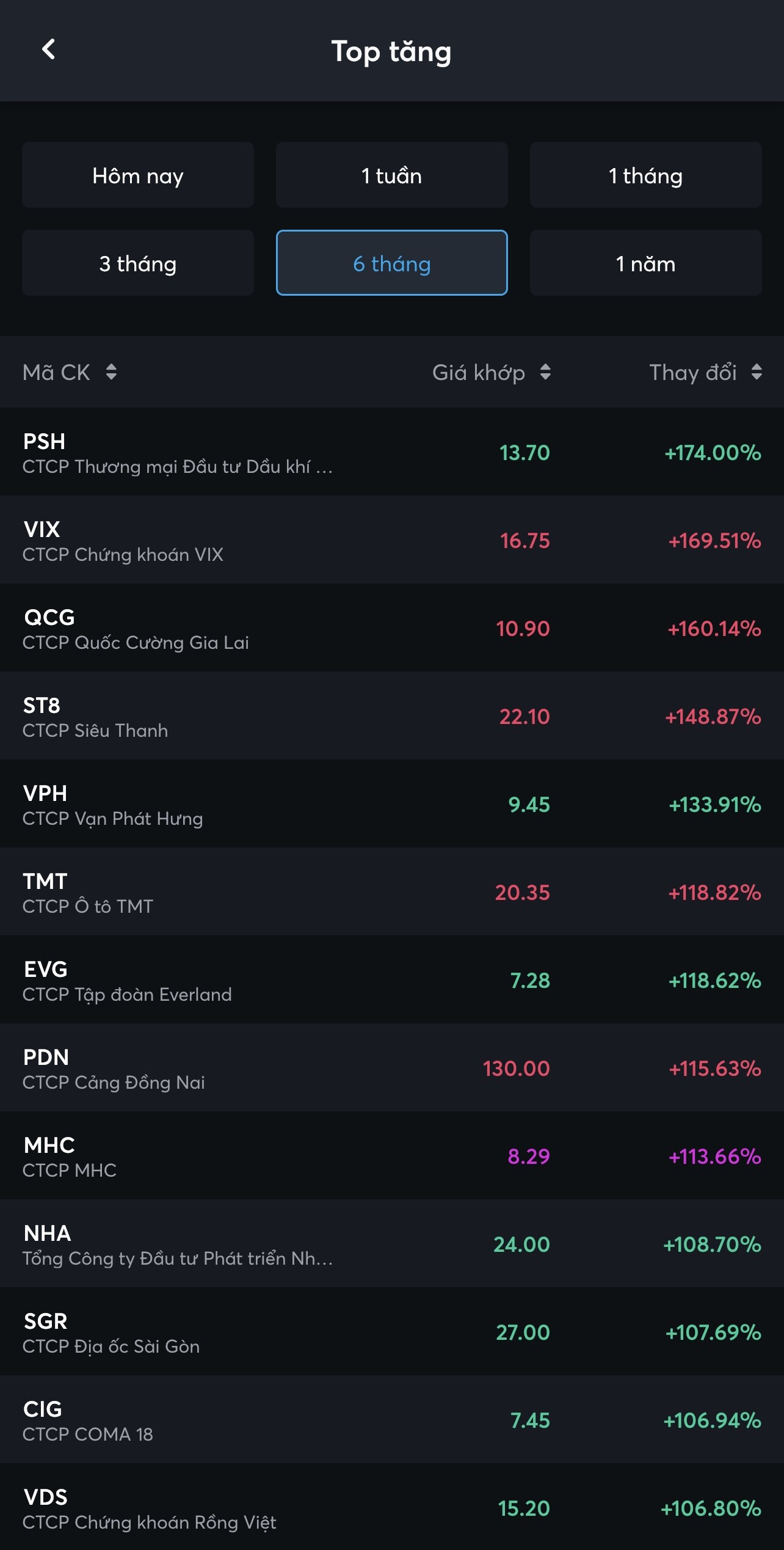
Task: Open the PSH stock row
Action: (391, 452)
